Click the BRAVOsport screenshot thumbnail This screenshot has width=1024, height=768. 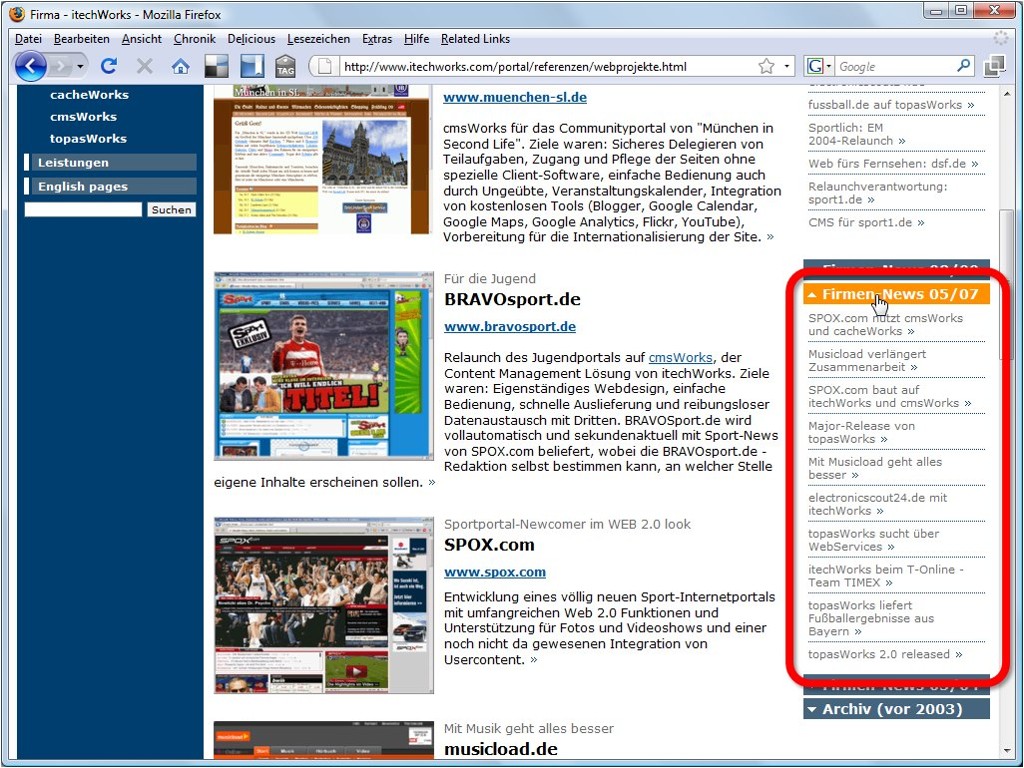323,366
